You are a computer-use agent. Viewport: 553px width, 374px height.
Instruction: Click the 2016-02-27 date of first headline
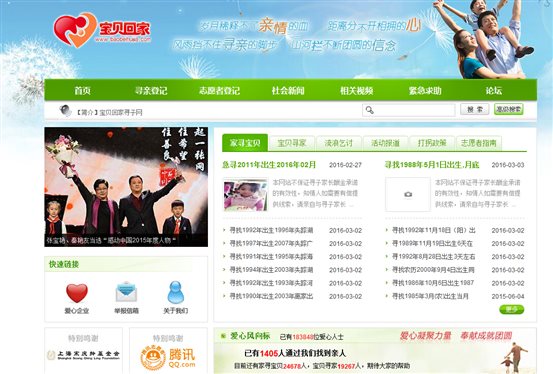(x=345, y=165)
